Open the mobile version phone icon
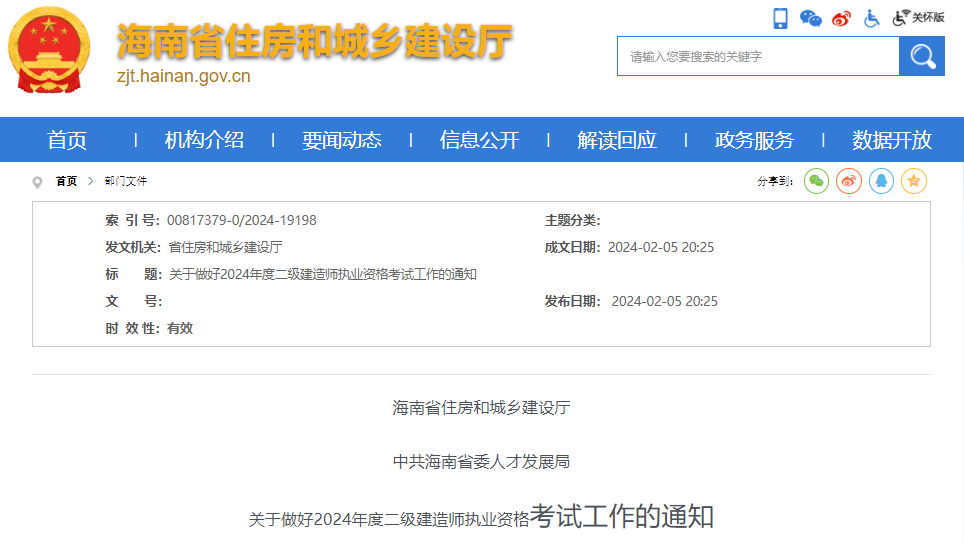The image size is (964, 543). tap(780, 18)
